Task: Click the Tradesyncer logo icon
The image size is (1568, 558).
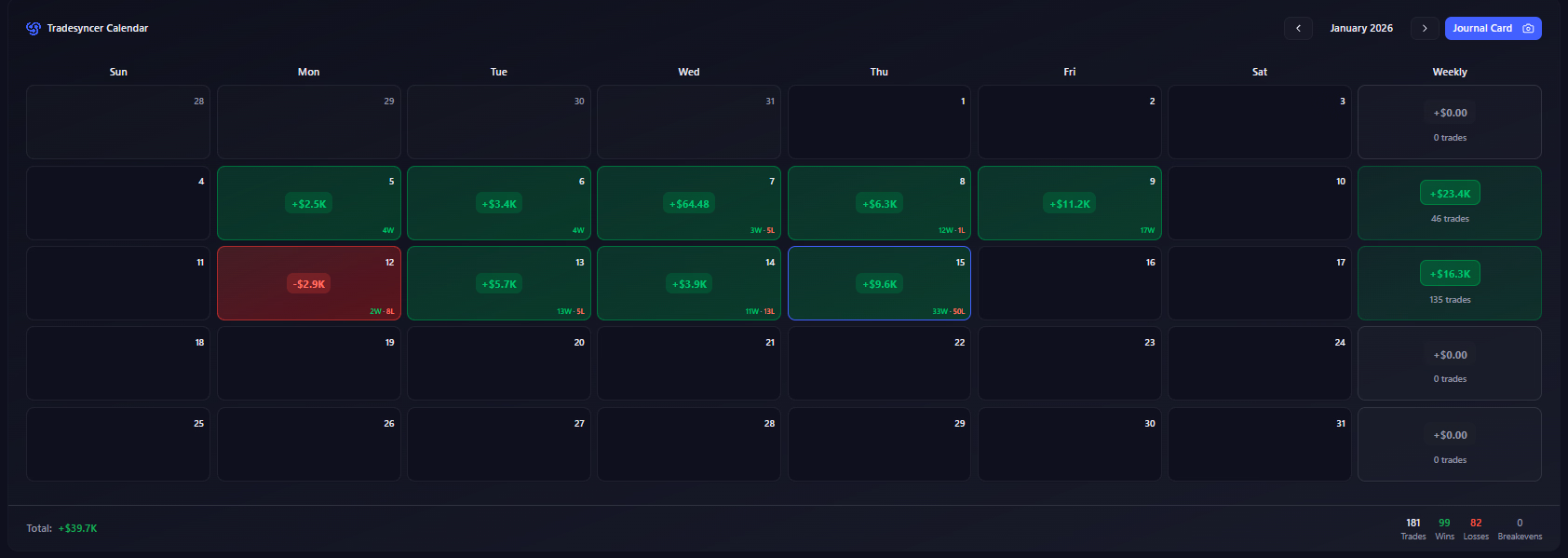Action: pyautogui.click(x=34, y=28)
